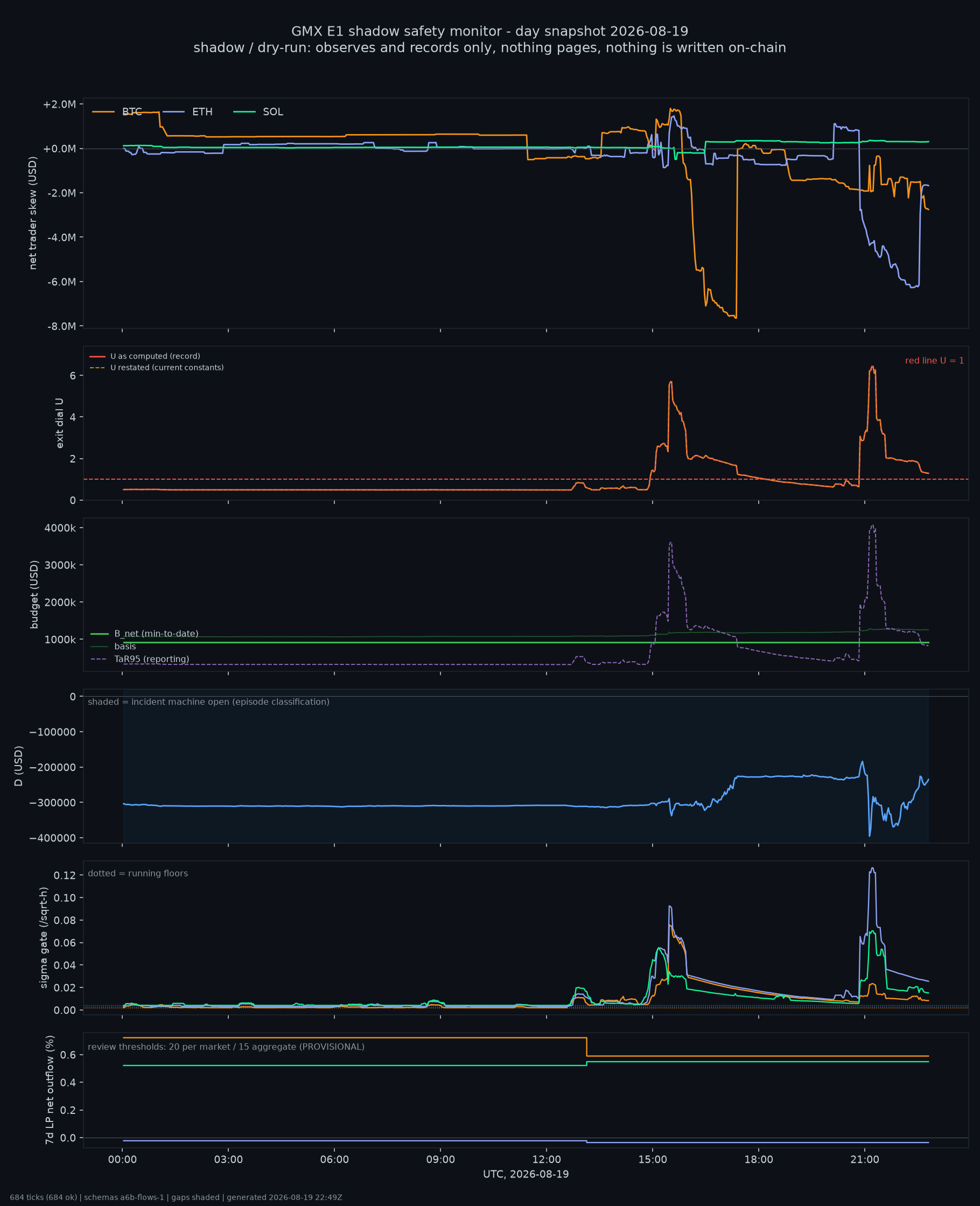Click the "red line U = 1" annotation
The height and width of the screenshot is (1206, 980).
[x=934, y=361]
